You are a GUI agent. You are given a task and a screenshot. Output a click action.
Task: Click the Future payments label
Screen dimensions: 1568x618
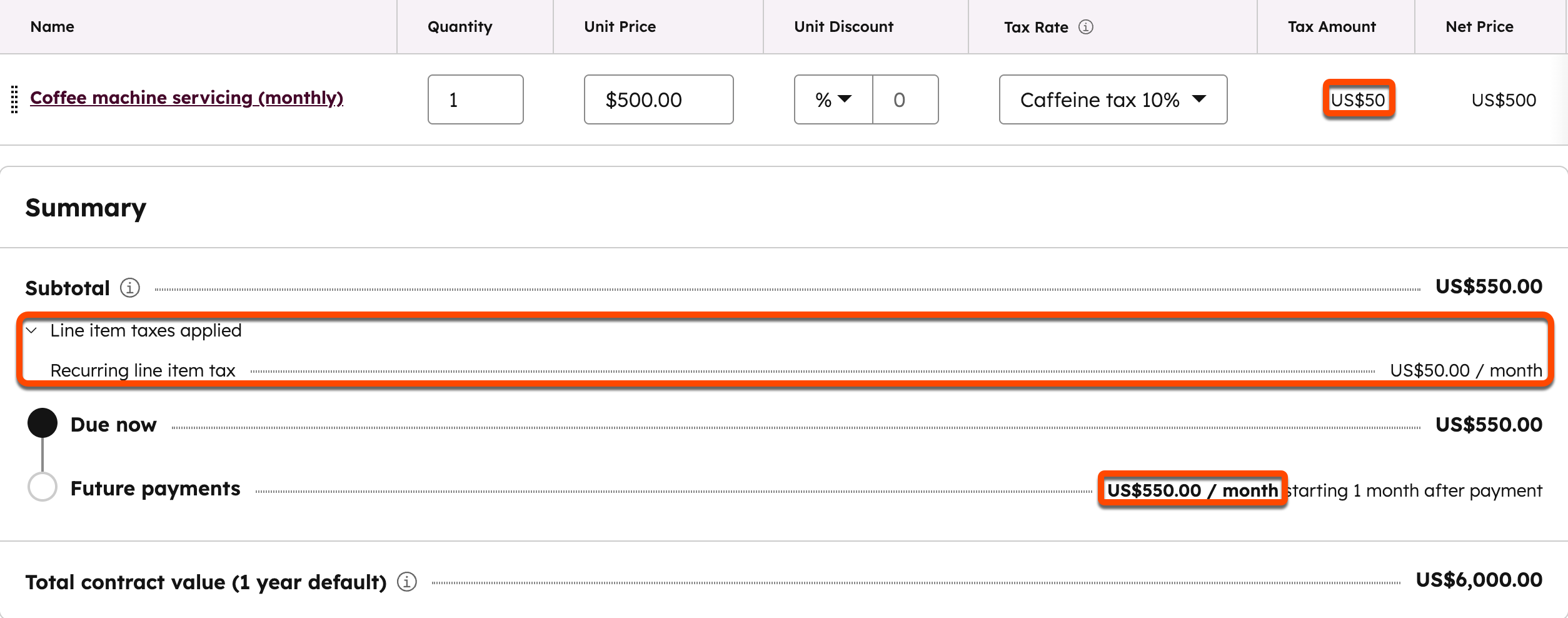click(x=155, y=489)
